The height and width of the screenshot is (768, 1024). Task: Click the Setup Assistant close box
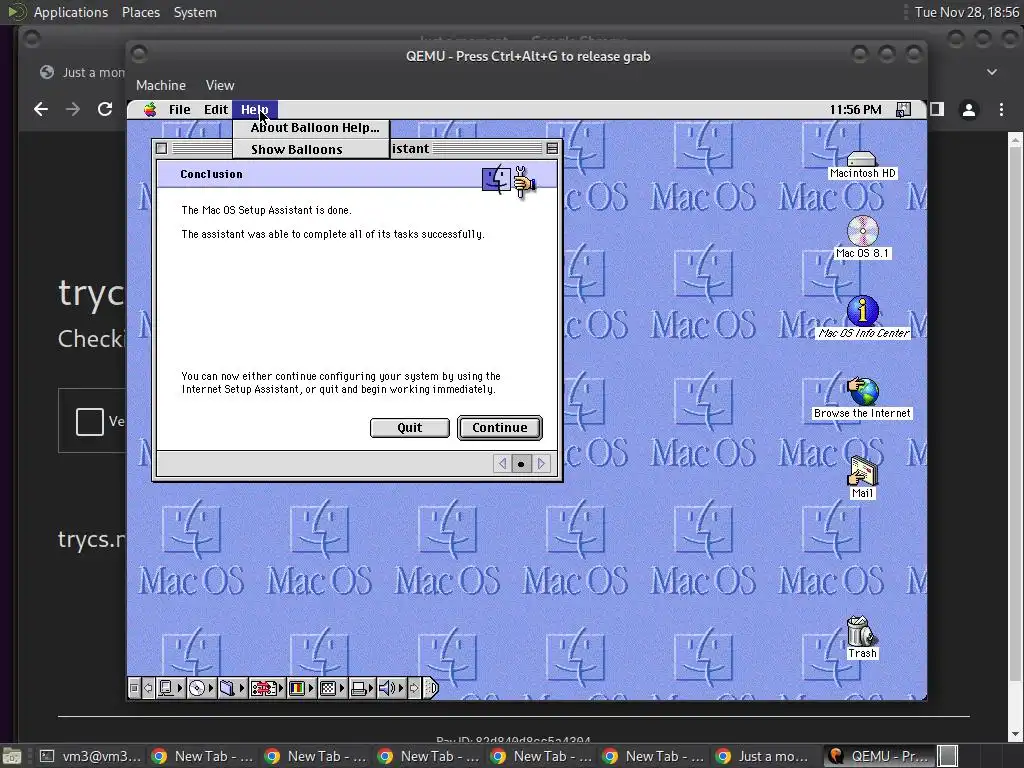tap(161, 148)
